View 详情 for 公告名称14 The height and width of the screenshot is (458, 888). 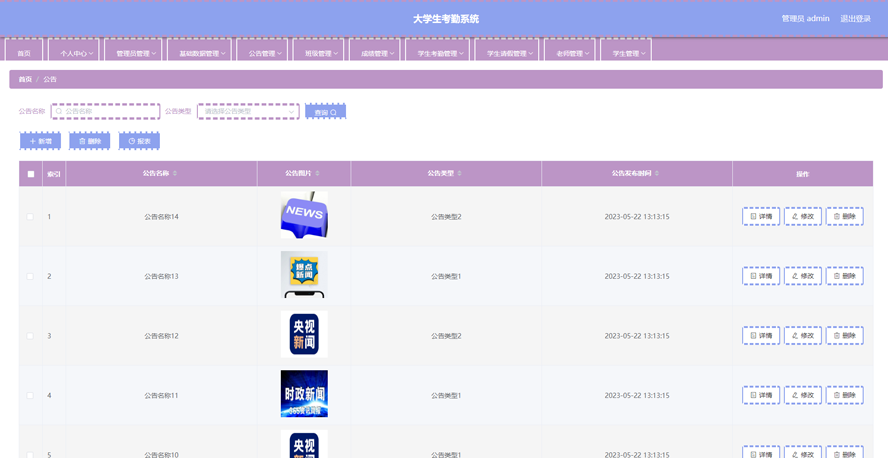[x=761, y=216]
